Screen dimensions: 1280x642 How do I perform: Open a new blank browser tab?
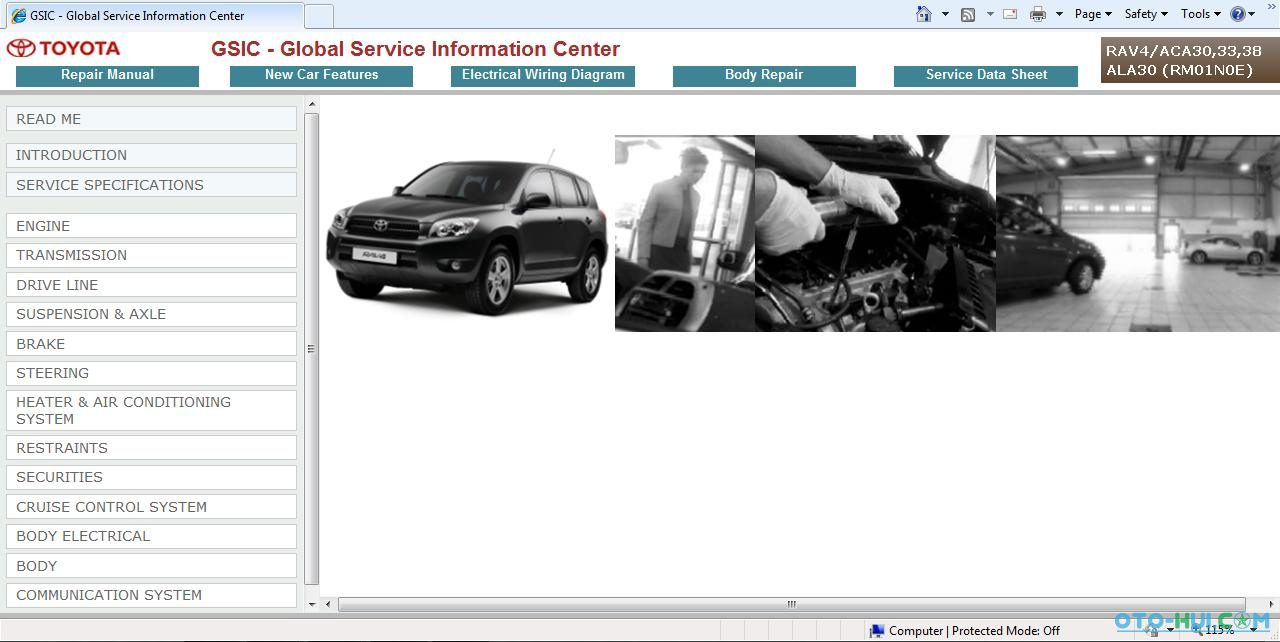point(319,16)
